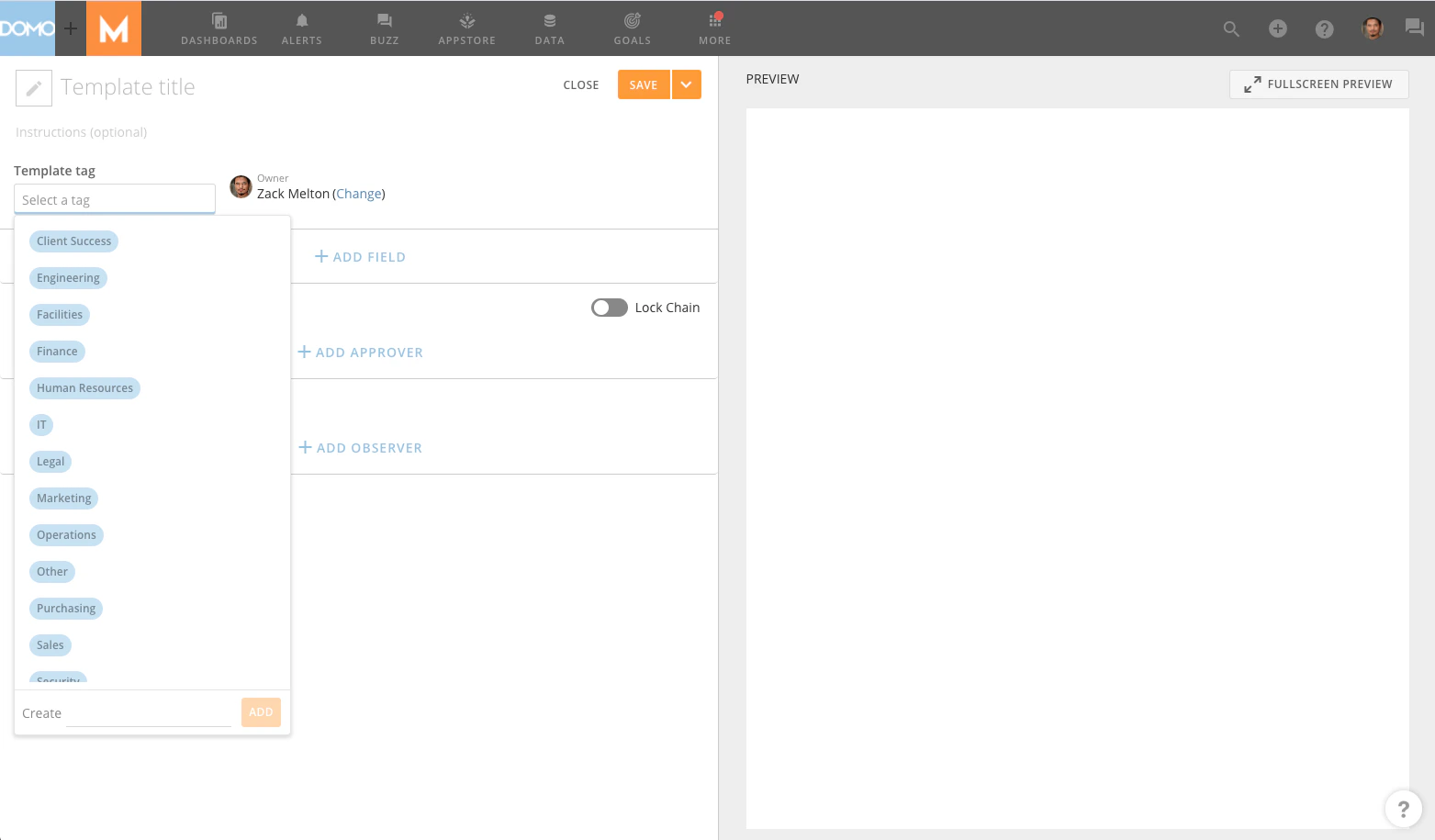Screen dimensions: 1435x840
Task: Click Add Approver
Action: coord(360,353)
